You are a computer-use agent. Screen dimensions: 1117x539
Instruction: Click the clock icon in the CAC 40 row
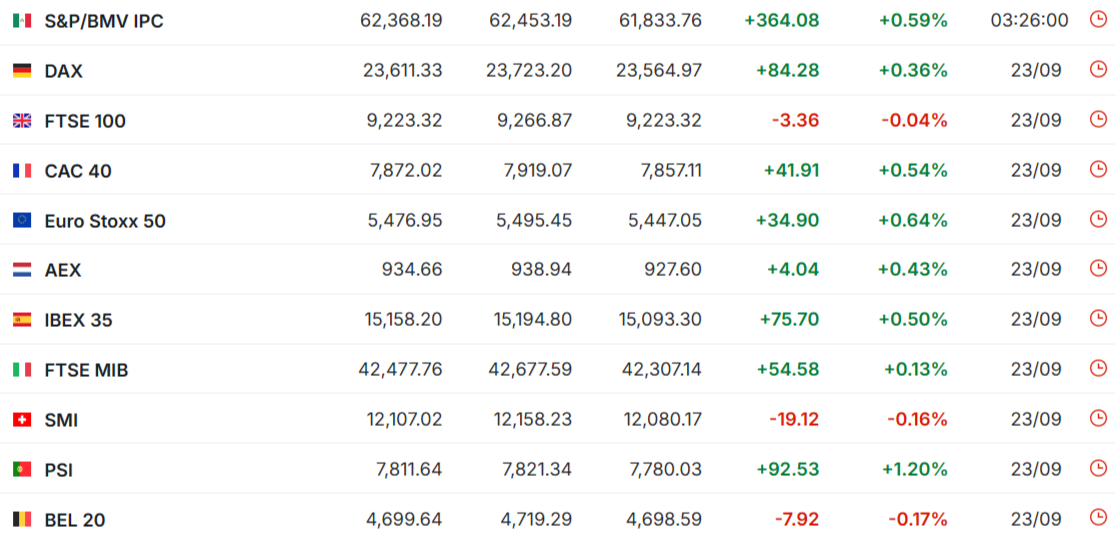pyautogui.click(x=1098, y=169)
